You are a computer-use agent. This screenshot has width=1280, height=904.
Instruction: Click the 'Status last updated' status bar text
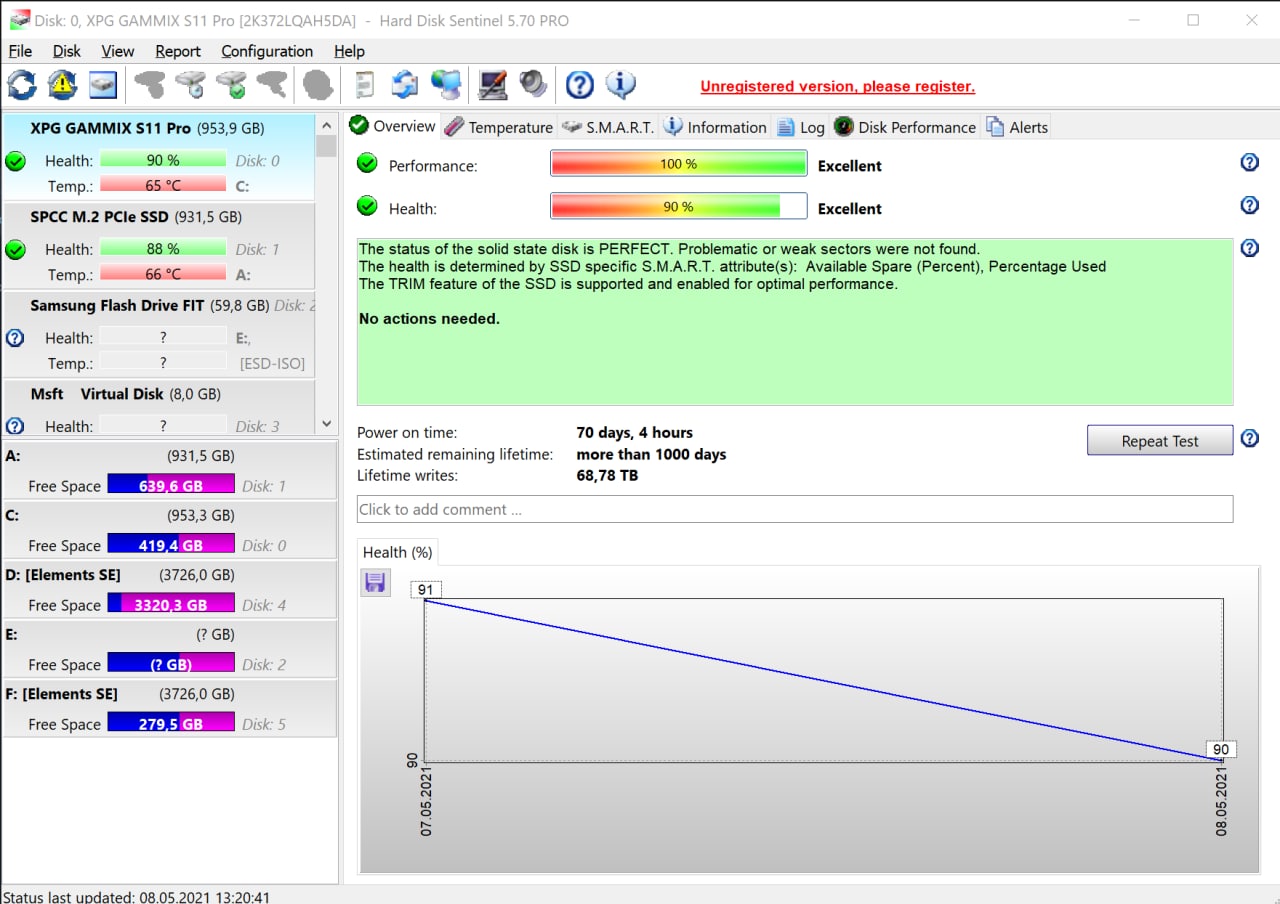pyautogui.click(x=137, y=897)
